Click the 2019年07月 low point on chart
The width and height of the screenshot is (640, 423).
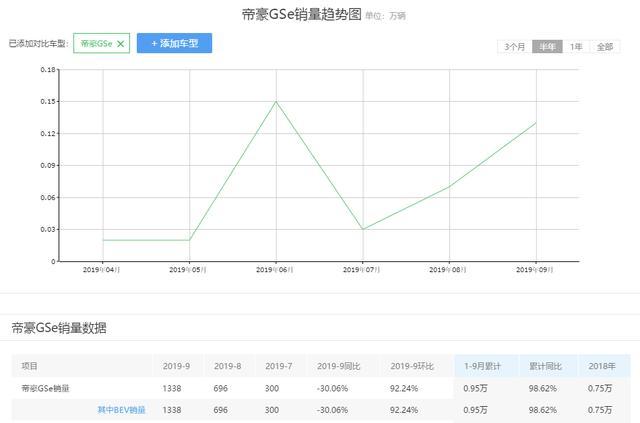363,229
